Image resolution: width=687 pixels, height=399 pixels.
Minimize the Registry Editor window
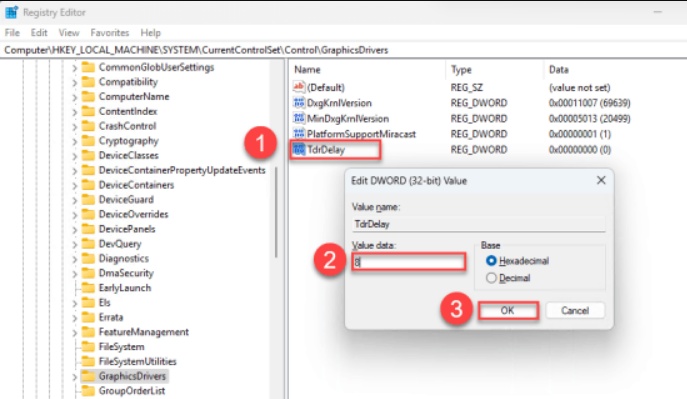(657, 12)
